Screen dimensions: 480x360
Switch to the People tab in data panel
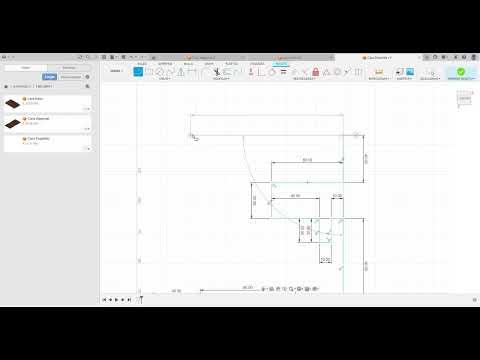pos(69,68)
